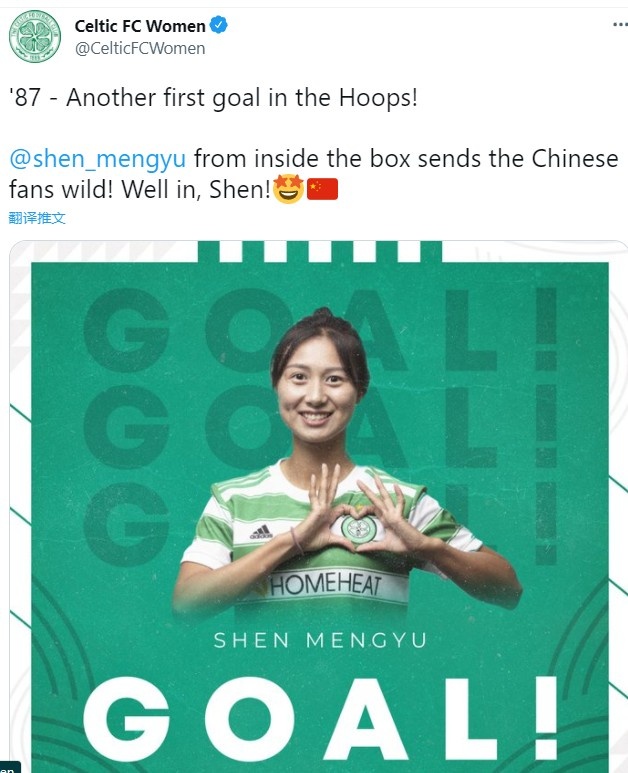Open the Celtic FC Women display name
Image resolution: width=628 pixels, height=773 pixels.
point(140,26)
